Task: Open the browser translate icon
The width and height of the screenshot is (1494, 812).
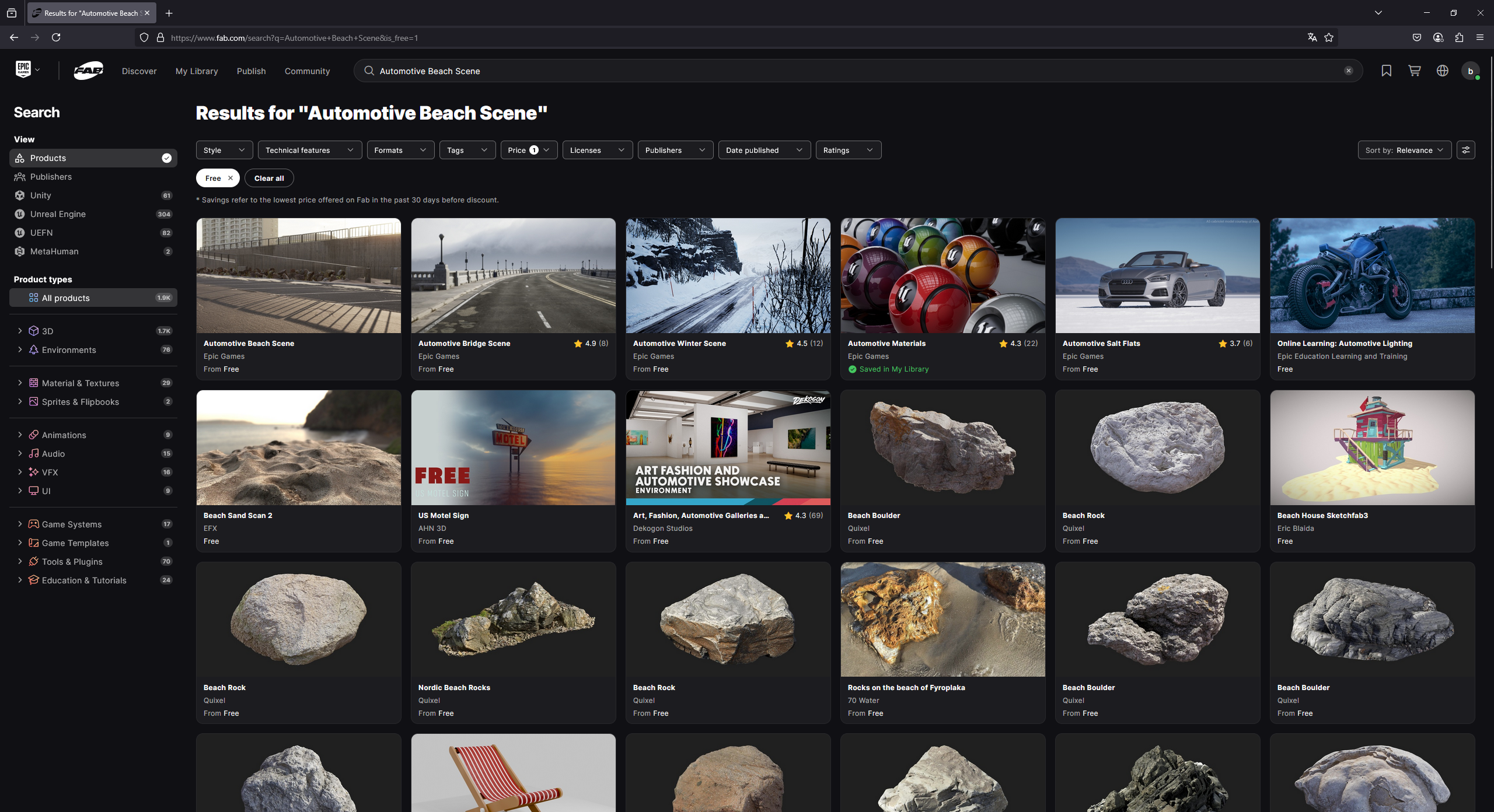Action: [1312, 37]
